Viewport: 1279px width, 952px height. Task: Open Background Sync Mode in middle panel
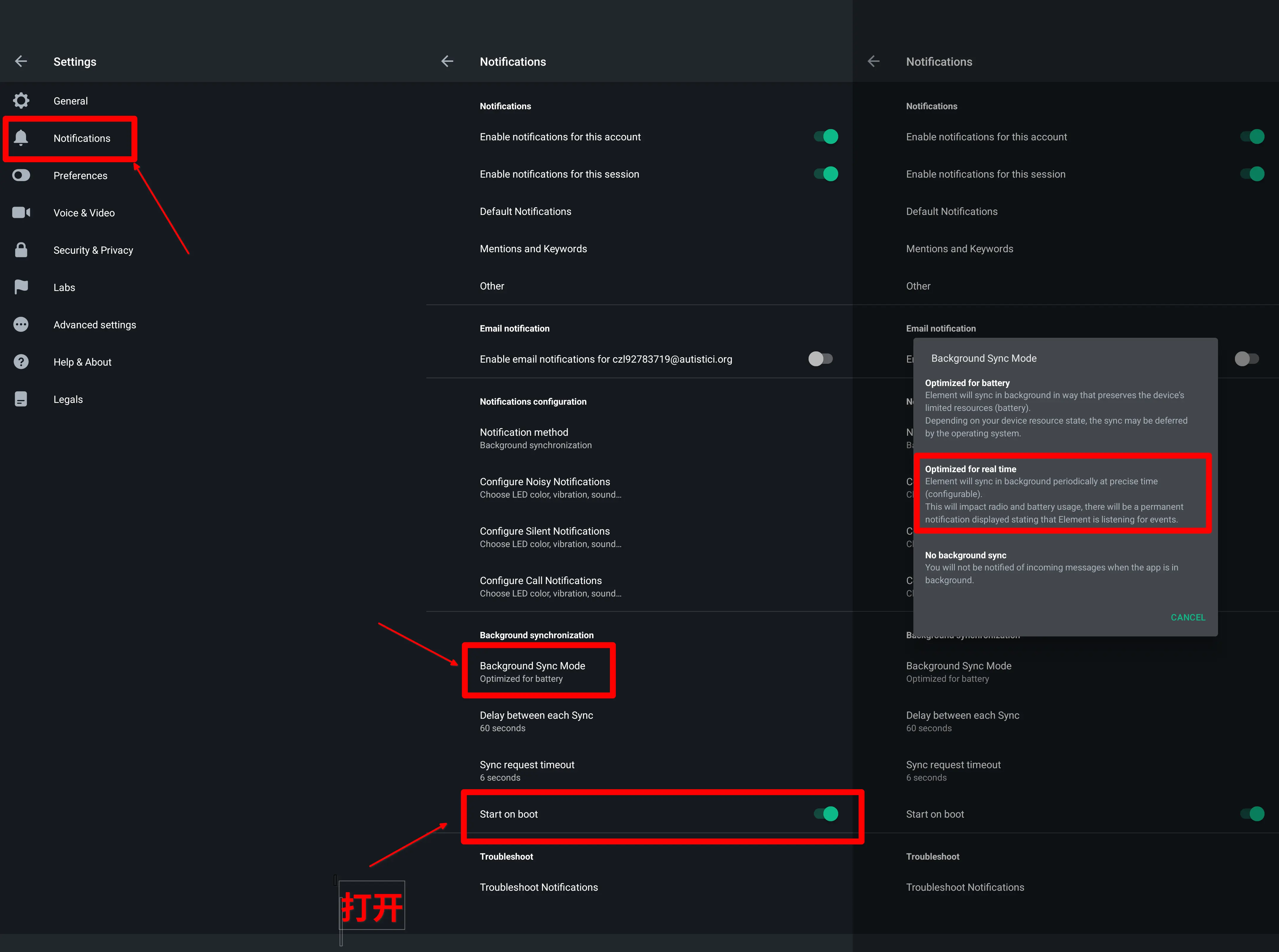[x=639, y=672]
